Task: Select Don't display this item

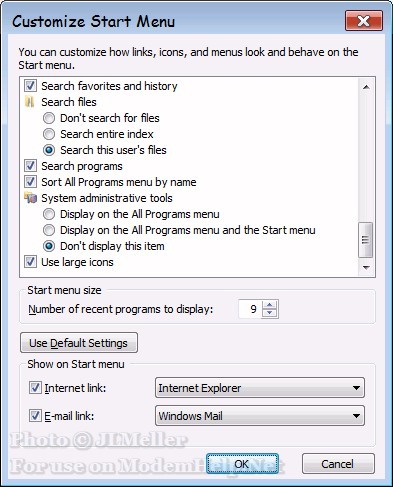Action: [x=49, y=246]
